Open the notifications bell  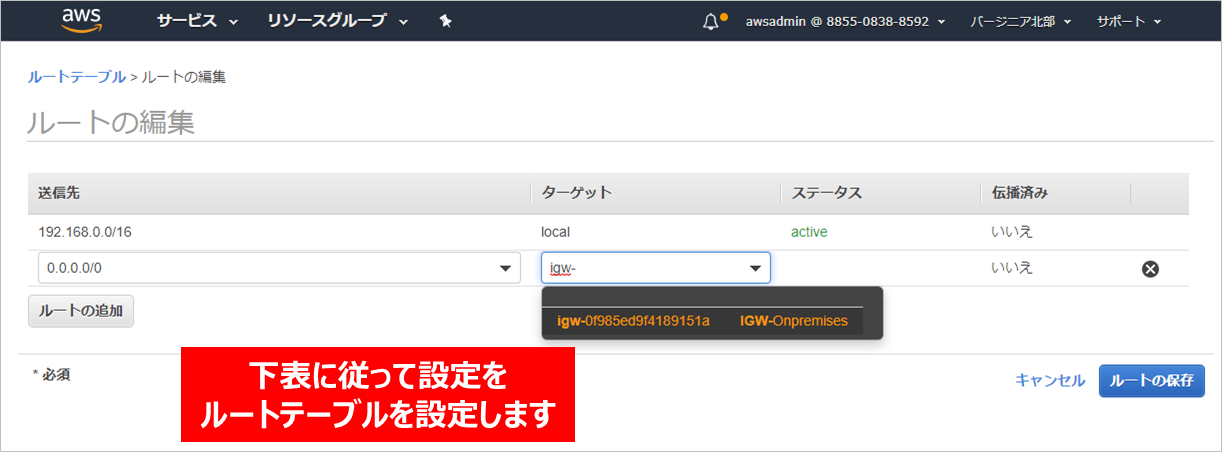click(x=711, y=21)
